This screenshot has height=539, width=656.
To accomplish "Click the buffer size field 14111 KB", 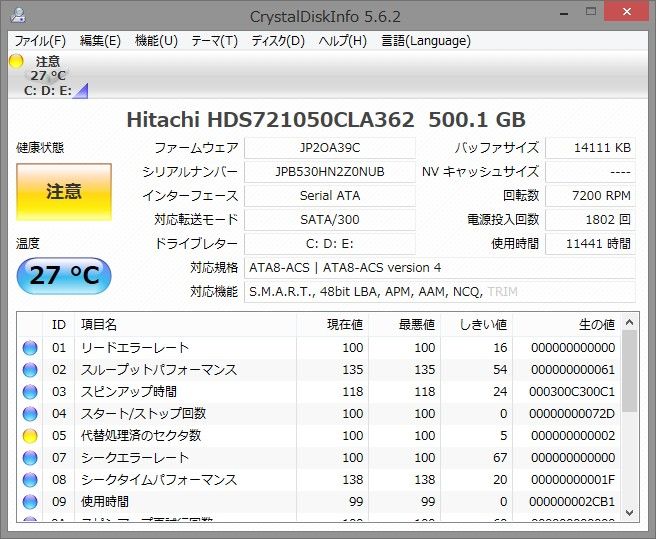I will click(590, 148).
